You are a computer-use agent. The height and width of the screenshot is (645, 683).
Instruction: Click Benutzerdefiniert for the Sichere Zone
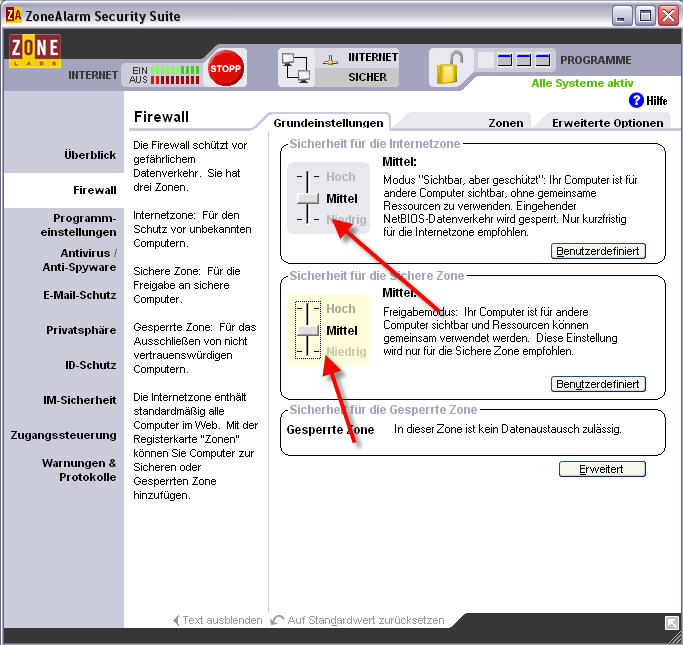click(x=598, y=384)
